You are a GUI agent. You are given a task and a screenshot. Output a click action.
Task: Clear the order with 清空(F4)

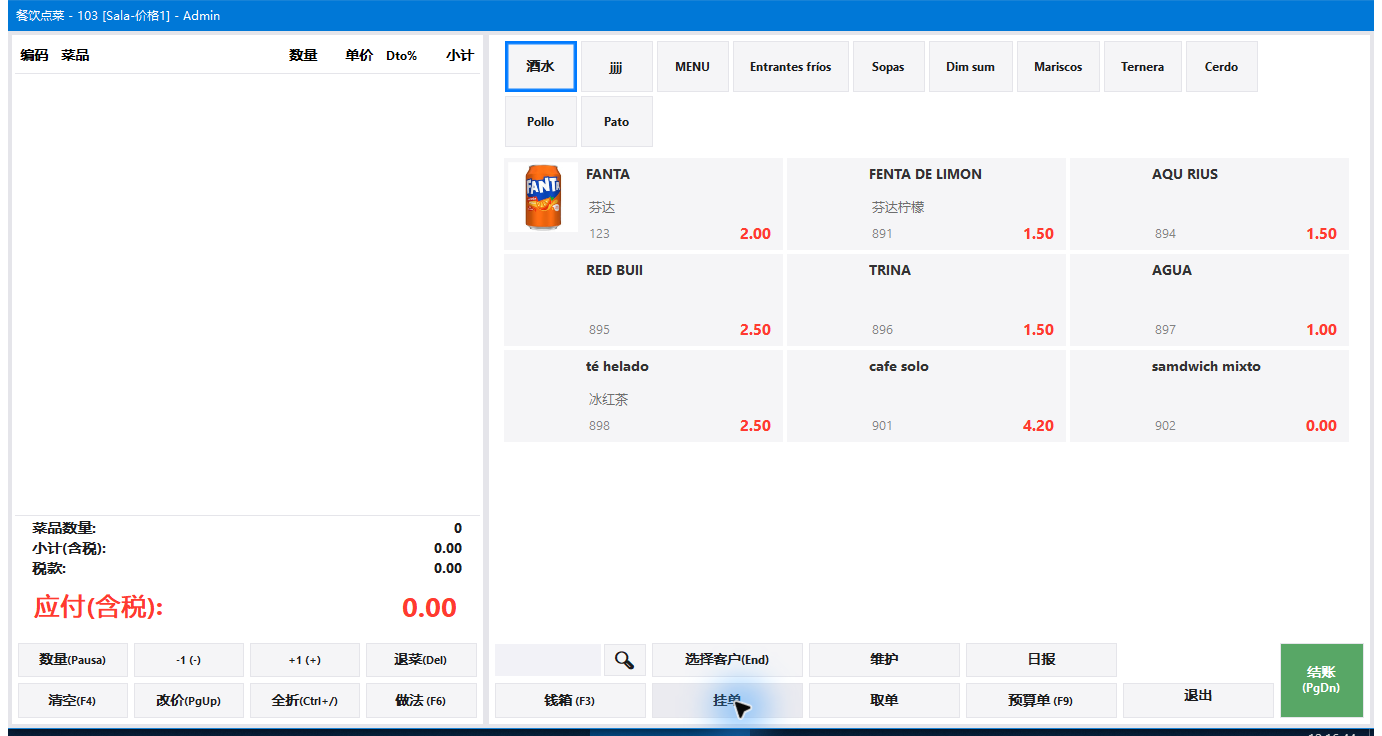point(73,700)
